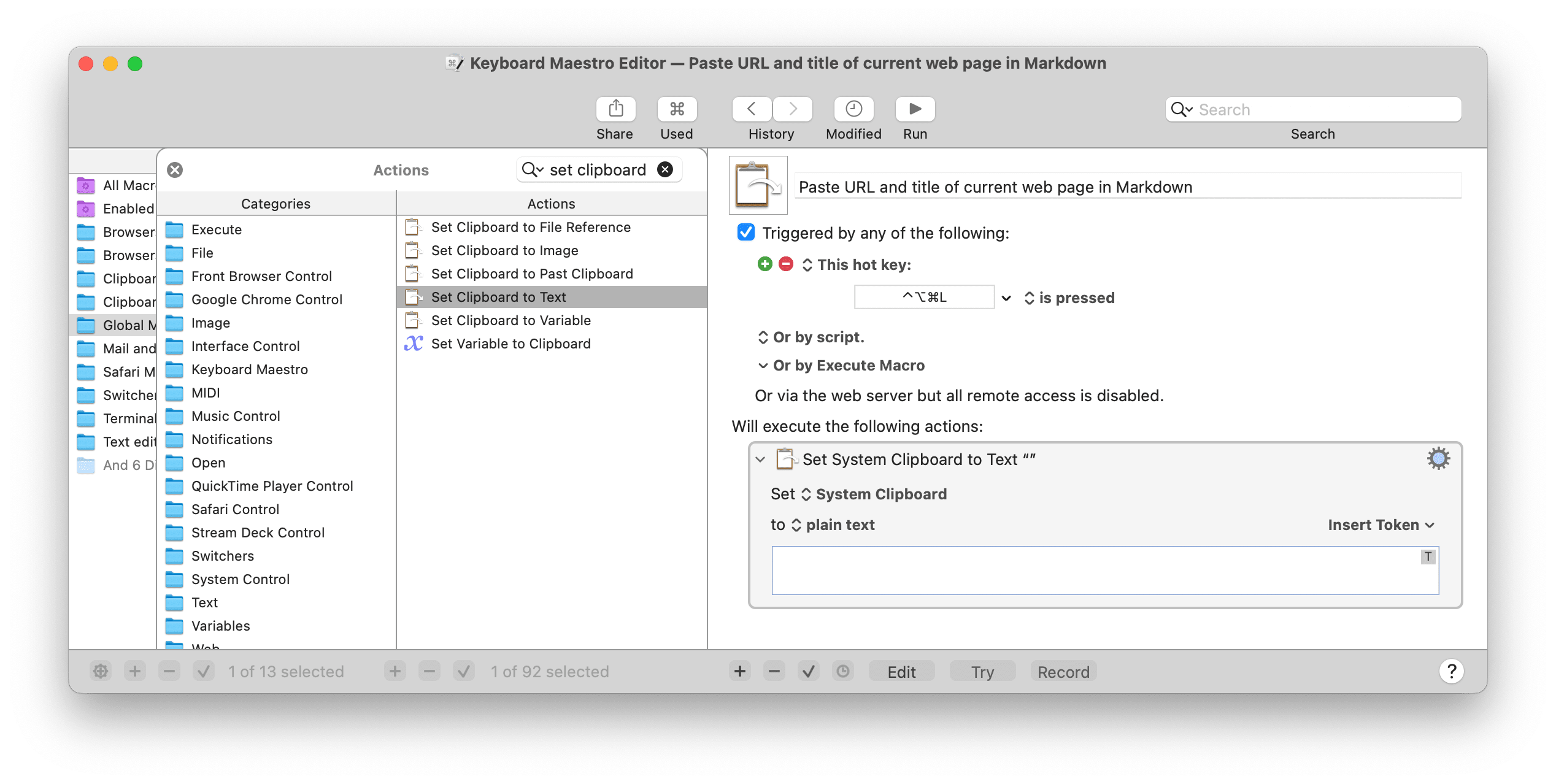Add a new action with plus button

click(740, 671)
